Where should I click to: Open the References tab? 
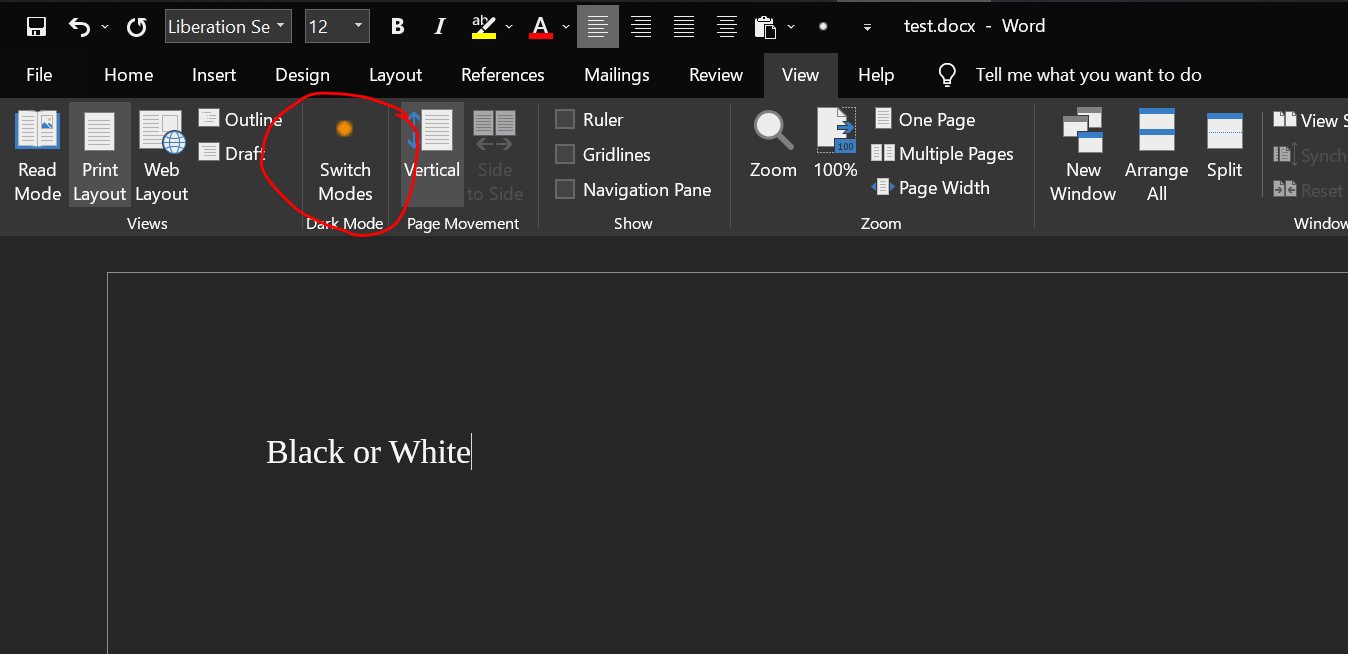click(503, 75)
